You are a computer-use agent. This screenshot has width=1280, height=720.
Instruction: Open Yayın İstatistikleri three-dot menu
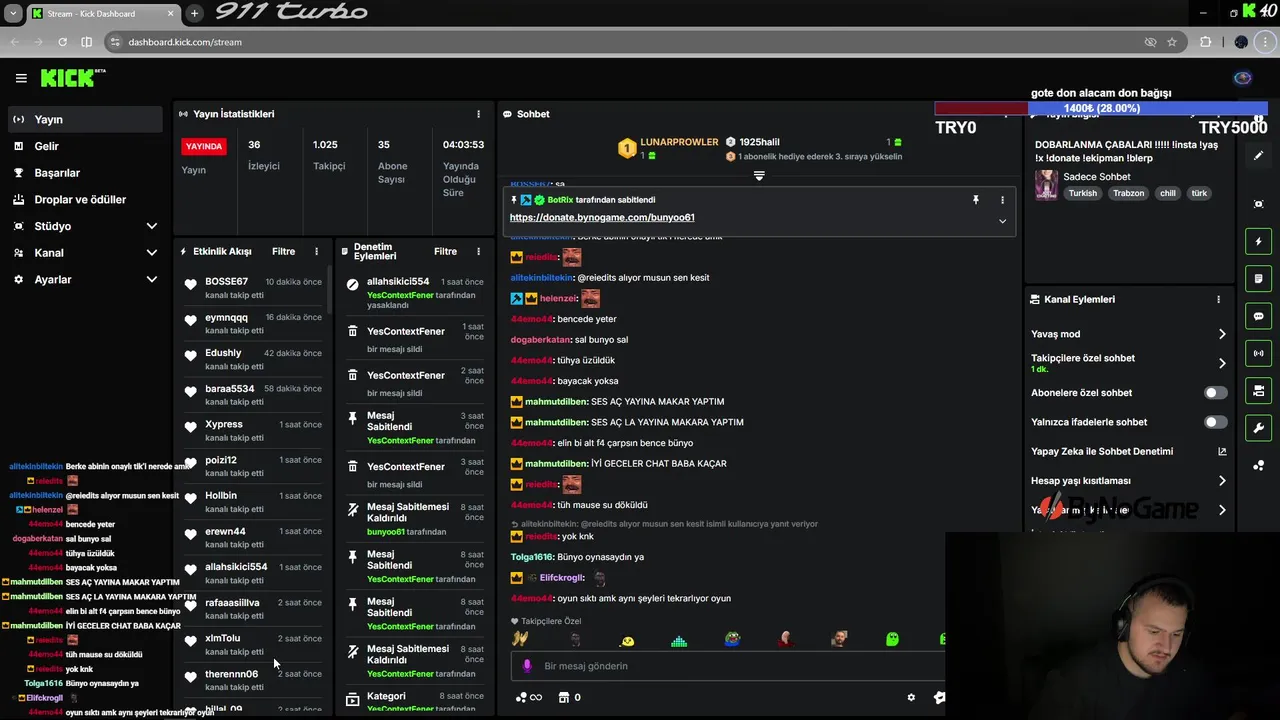tap(478, 114)
